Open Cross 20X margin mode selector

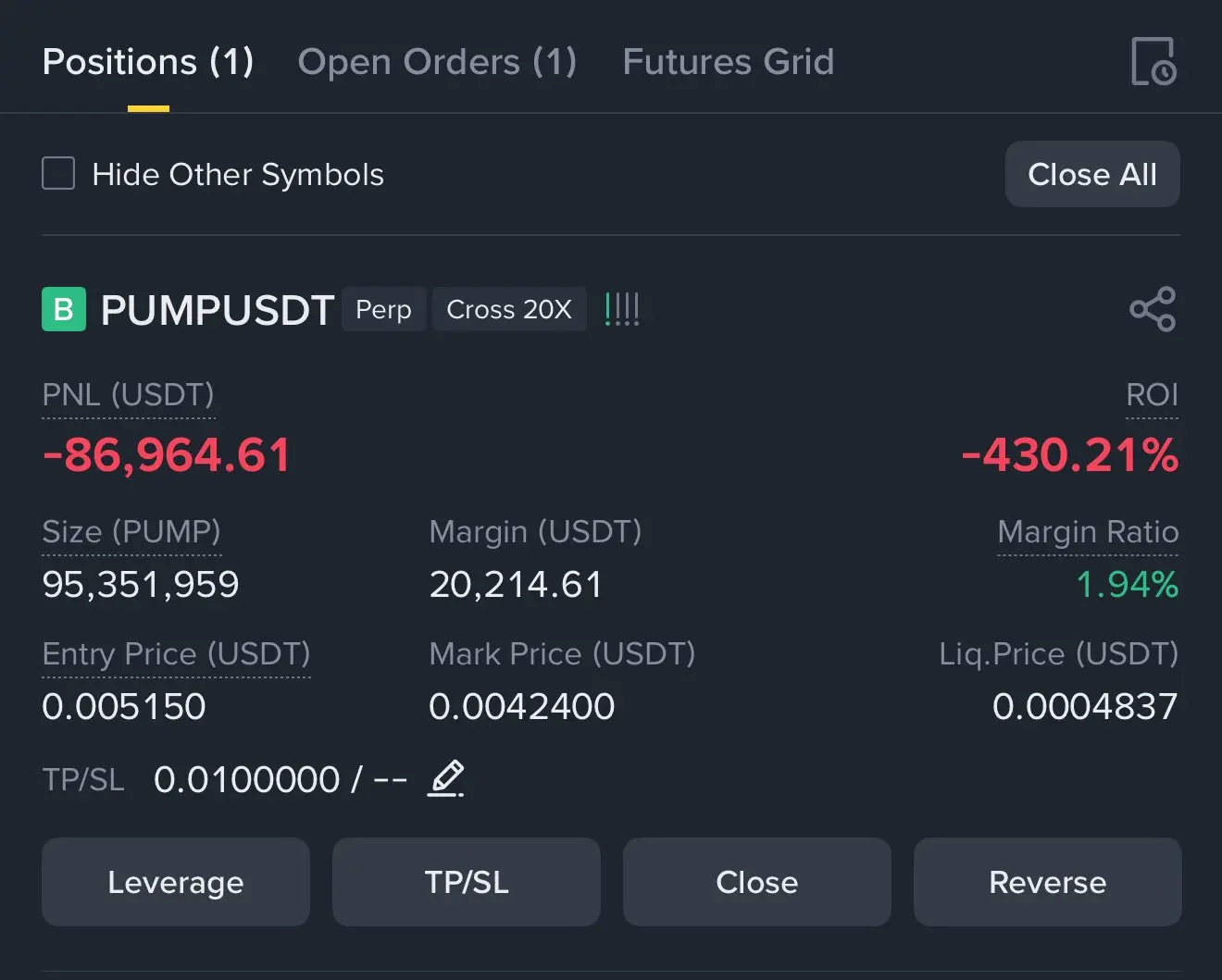[509, 309]
